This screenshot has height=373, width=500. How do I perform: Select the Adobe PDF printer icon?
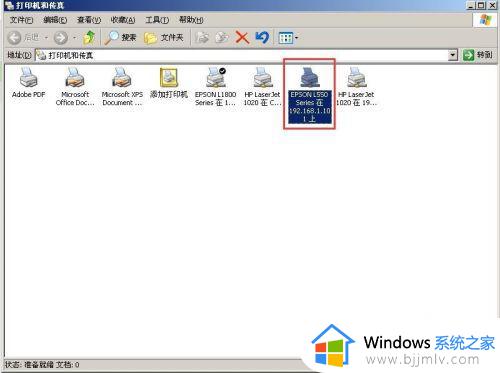coord(28,82)
